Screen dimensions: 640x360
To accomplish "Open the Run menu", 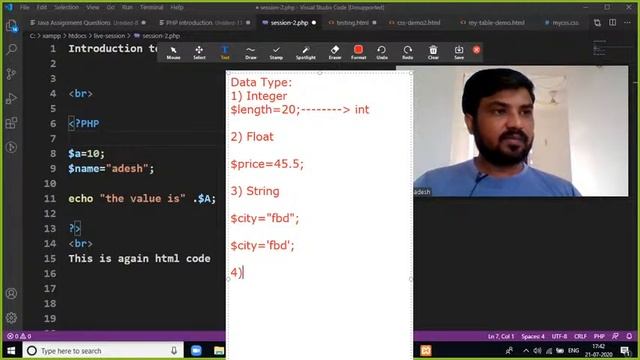I will [127, 7].
